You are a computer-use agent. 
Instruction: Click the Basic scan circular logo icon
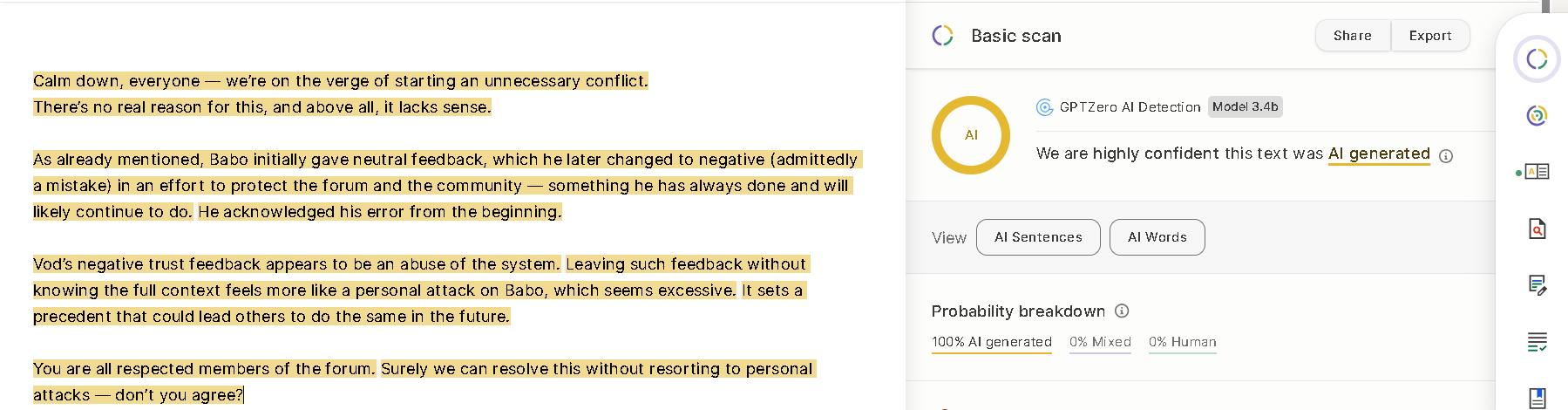(x=942, y=36)
